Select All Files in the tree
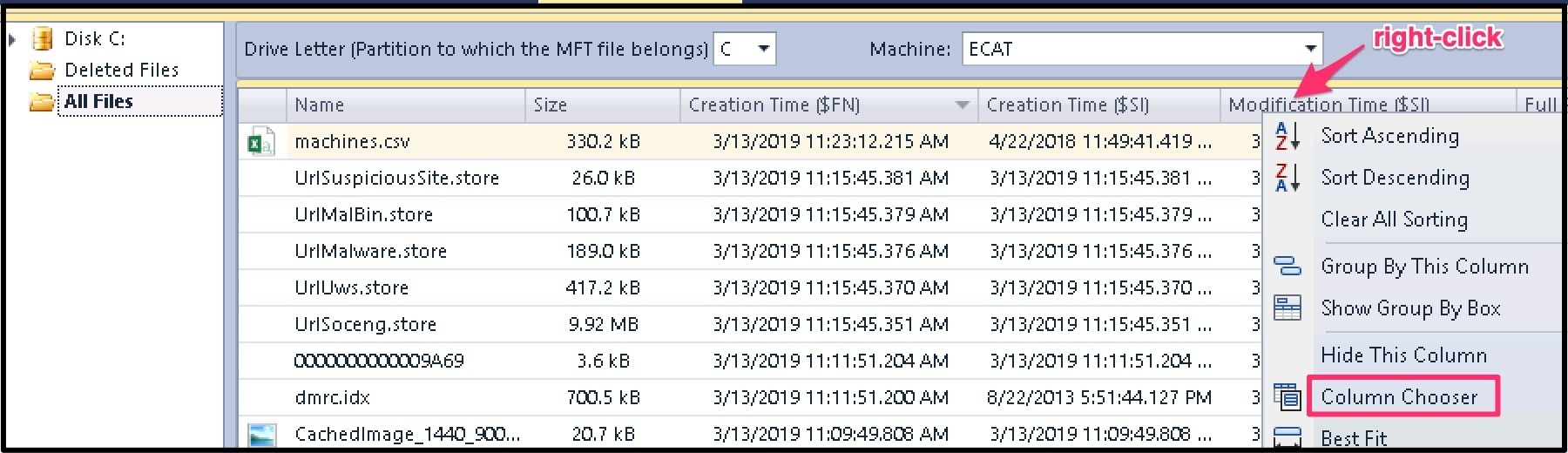Image resolution: width=1568 pixels, height=453 pixels. [x=98, y=102]
